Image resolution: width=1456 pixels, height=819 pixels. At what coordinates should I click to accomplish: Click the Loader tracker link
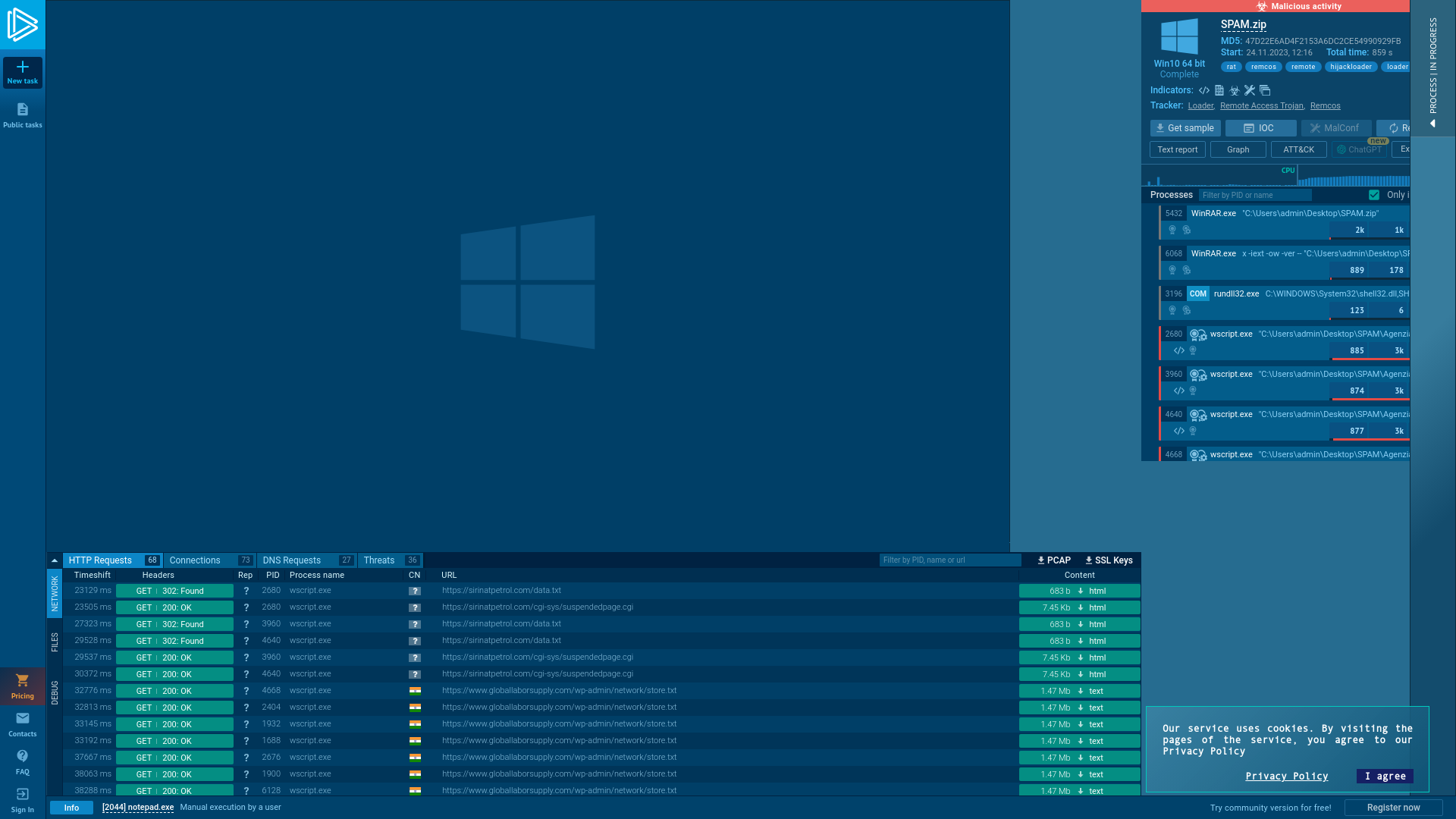pos(1200,105)
